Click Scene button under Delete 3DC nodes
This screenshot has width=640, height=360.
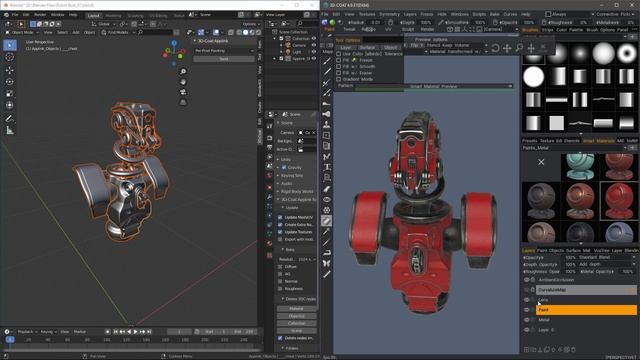pyautogui.click(x=296, y=331)
